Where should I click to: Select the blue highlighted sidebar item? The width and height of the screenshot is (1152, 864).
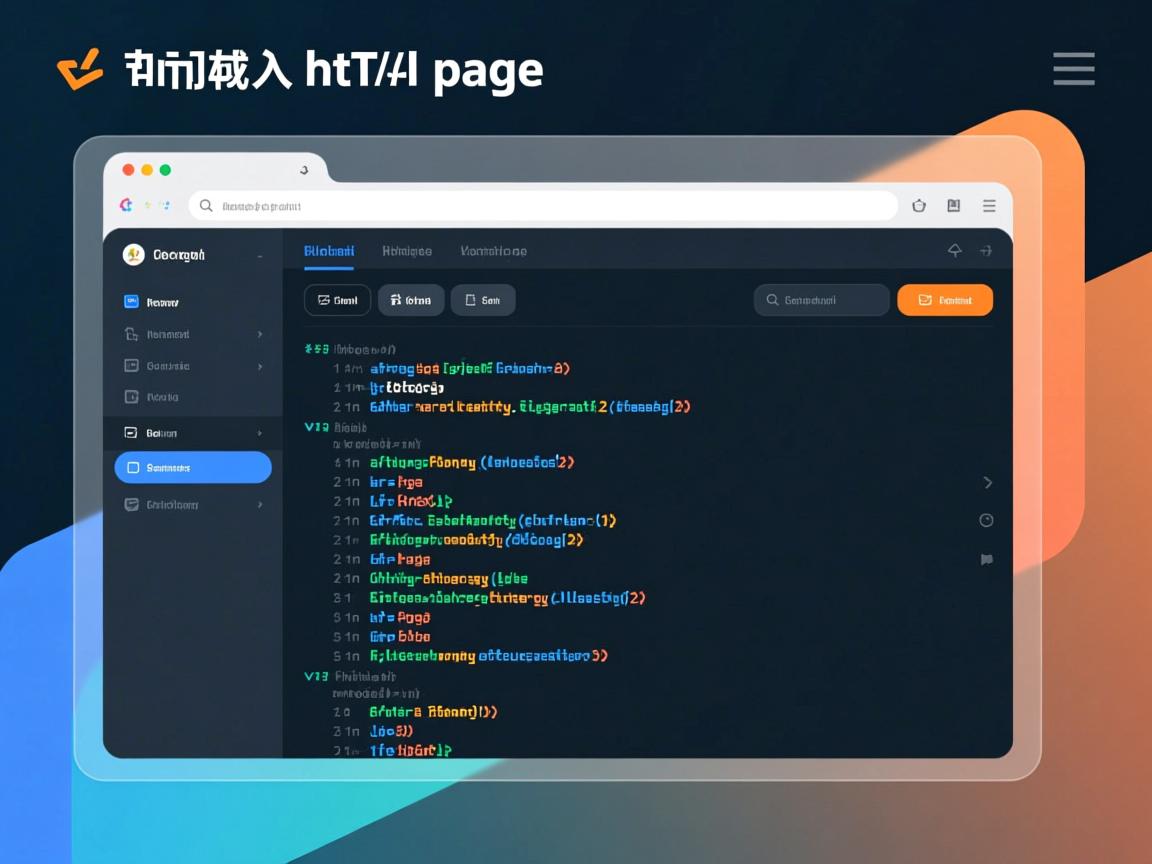193,468
